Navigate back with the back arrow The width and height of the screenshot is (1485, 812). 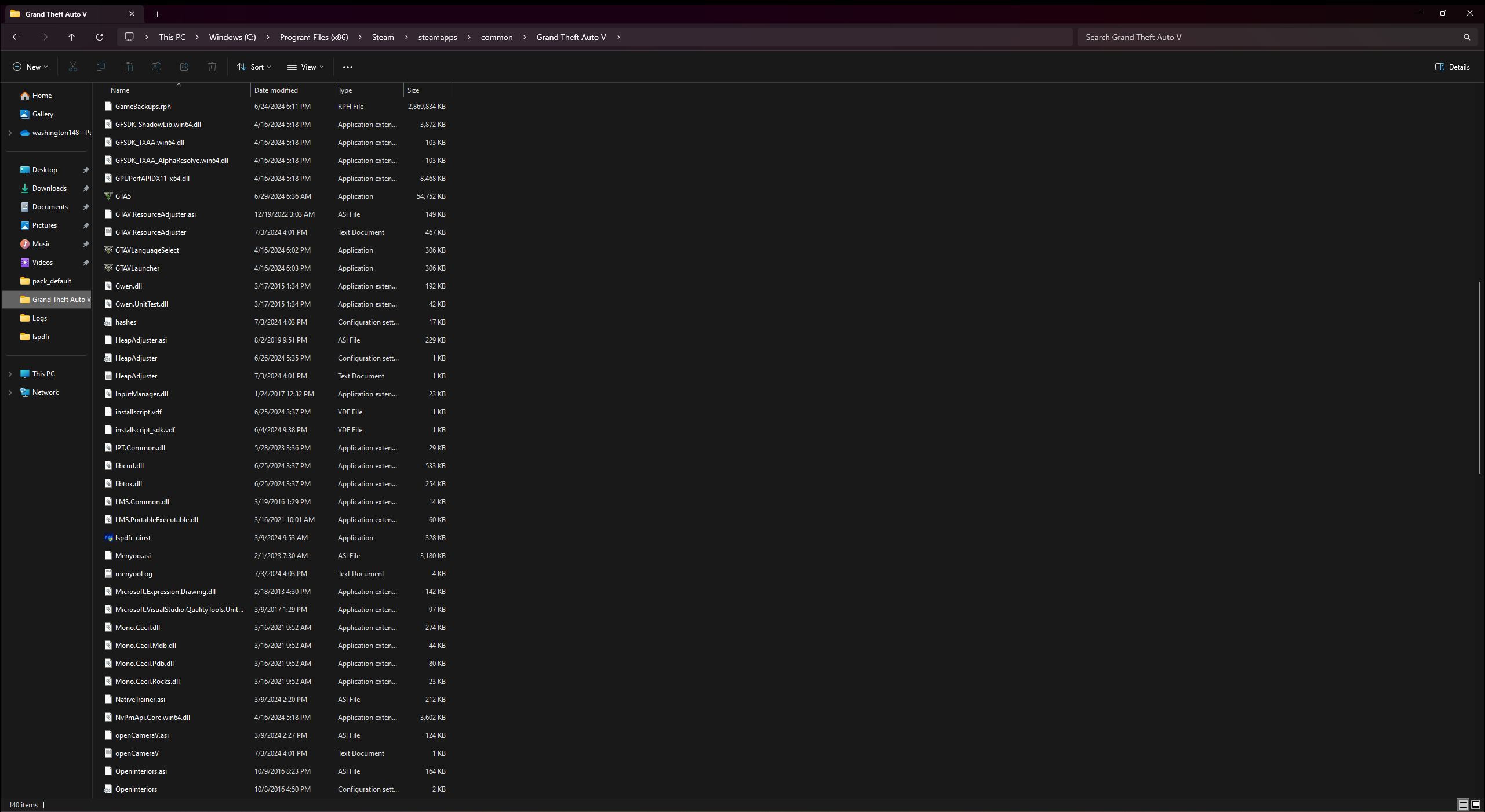[x=16, y=37]
